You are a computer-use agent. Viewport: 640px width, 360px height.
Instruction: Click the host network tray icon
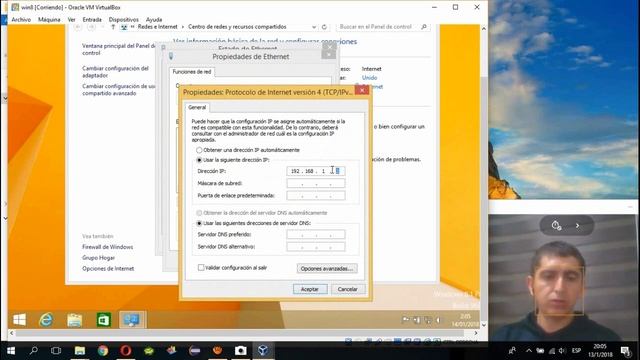(x=552, y=351)
